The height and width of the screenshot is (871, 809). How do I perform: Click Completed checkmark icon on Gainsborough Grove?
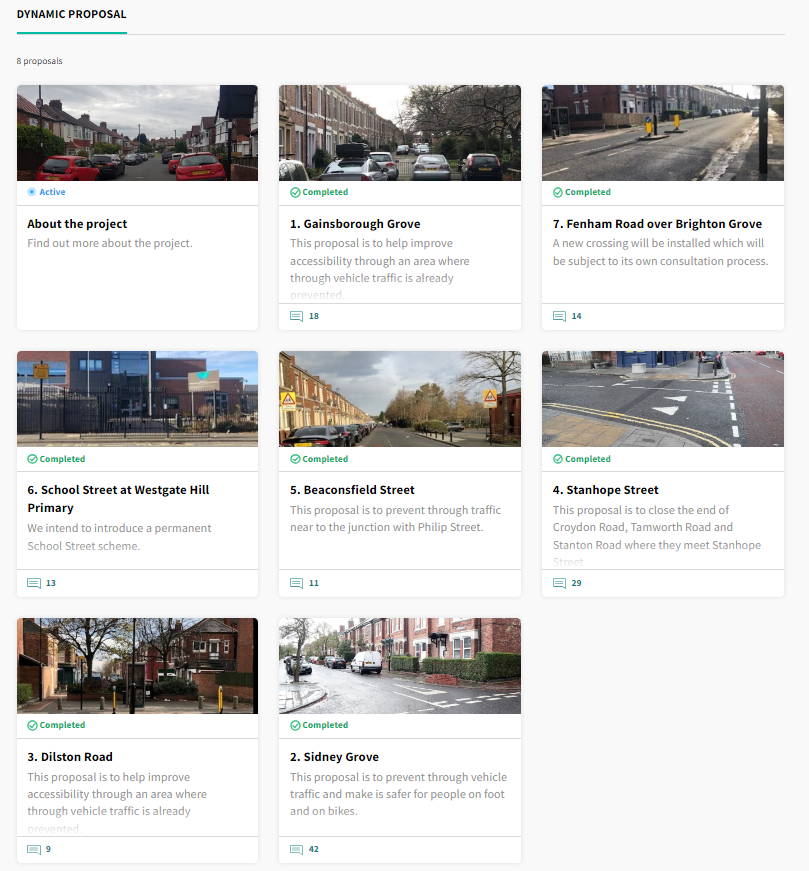click(295, 192)
